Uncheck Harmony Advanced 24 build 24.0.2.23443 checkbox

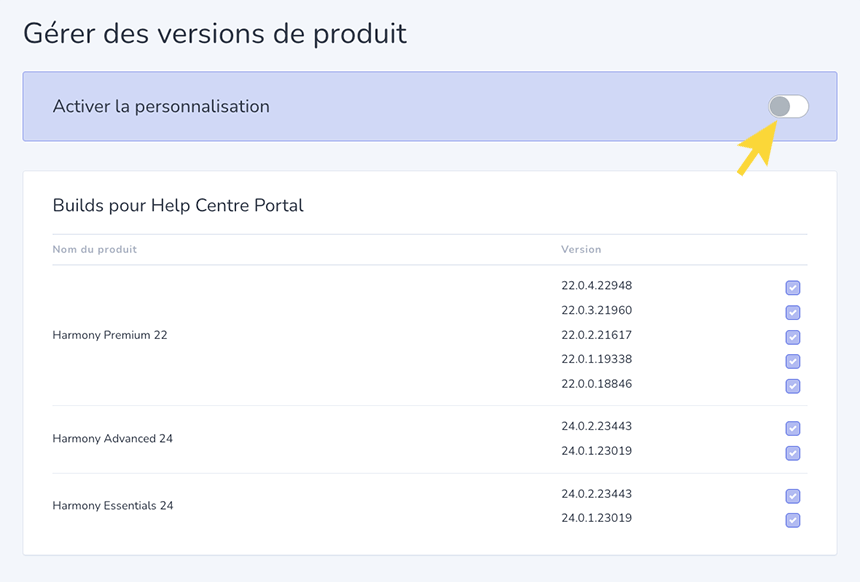coord(793,428)
